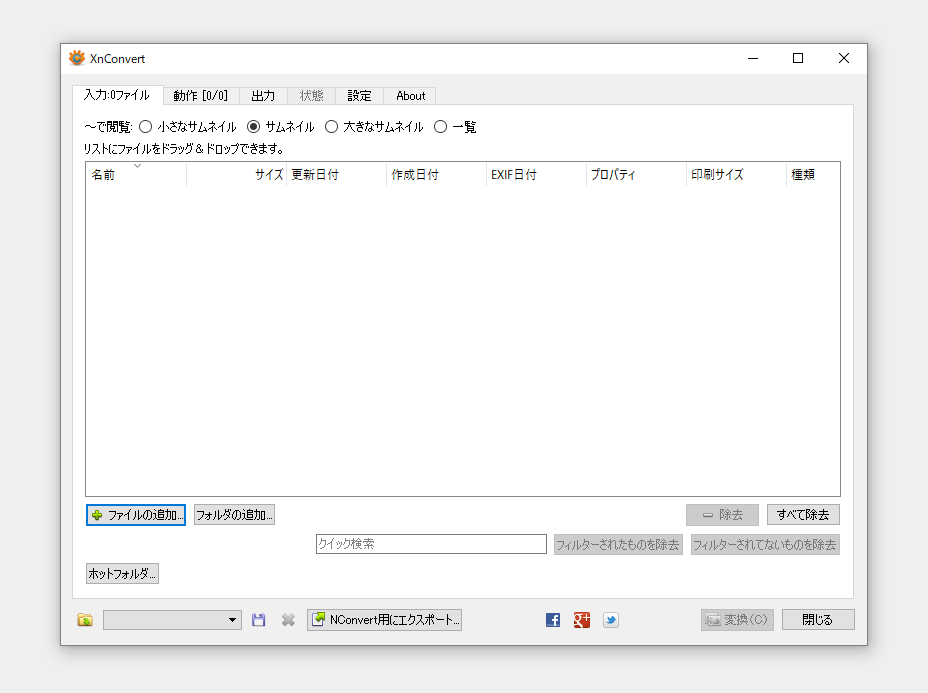Click the save preset floppy disk icon
928x693 pixels.
coord(259,620)
